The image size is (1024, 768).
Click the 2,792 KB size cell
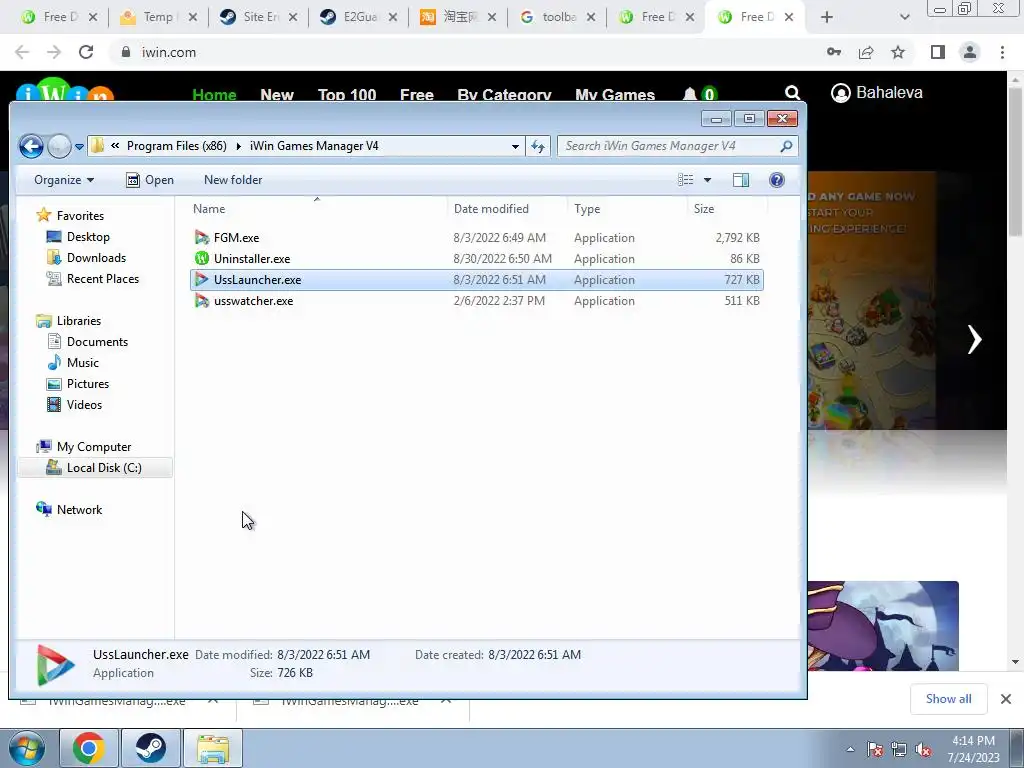click(x=737, y=238)
